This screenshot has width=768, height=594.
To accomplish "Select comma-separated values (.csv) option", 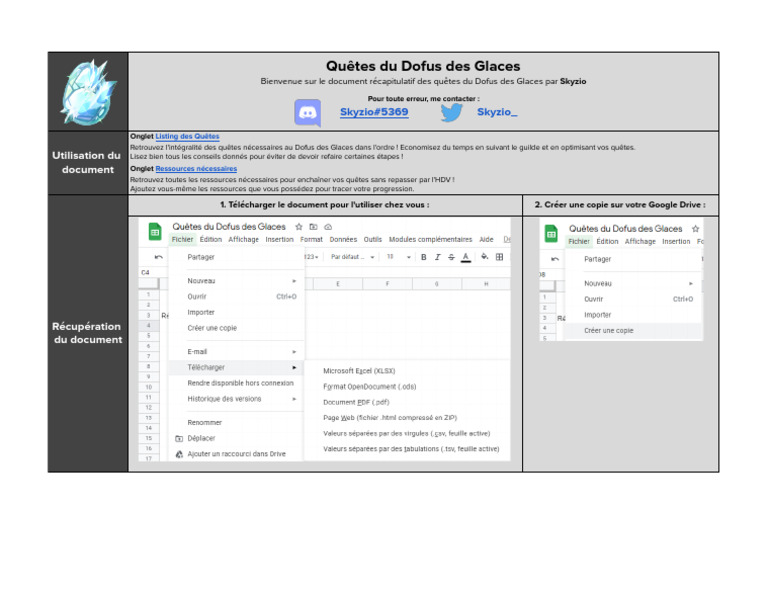I will coord(407,433).
